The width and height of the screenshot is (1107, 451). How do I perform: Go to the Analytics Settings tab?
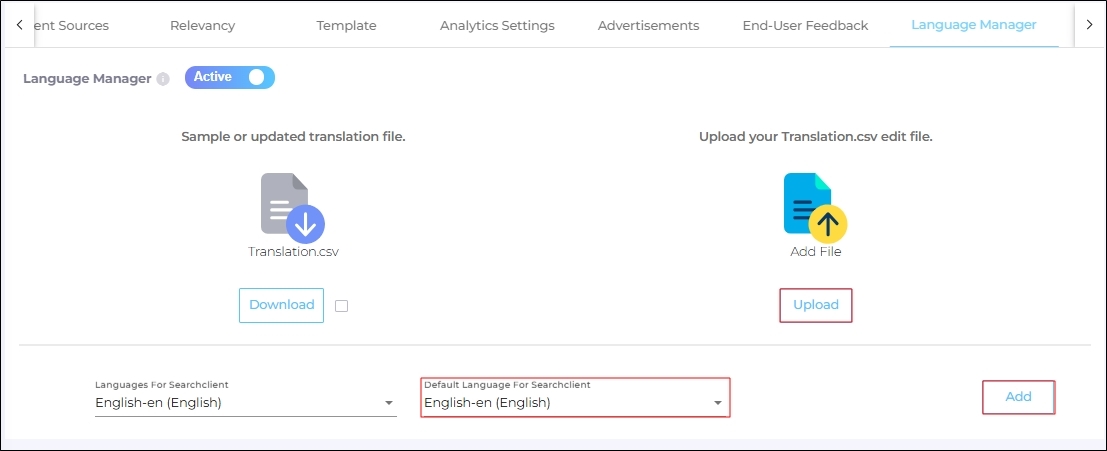(497, 25)
